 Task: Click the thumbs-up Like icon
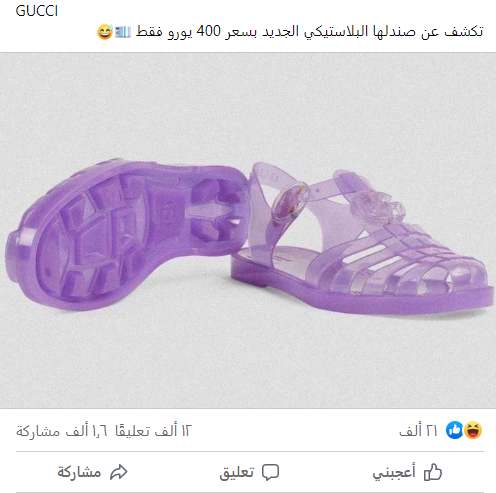point(433,472)
